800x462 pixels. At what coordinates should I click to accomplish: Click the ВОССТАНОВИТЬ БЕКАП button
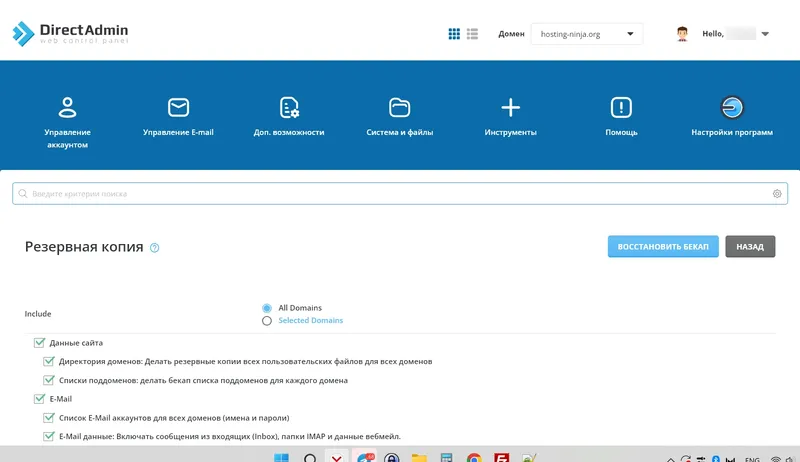click(x=663, y=246)
